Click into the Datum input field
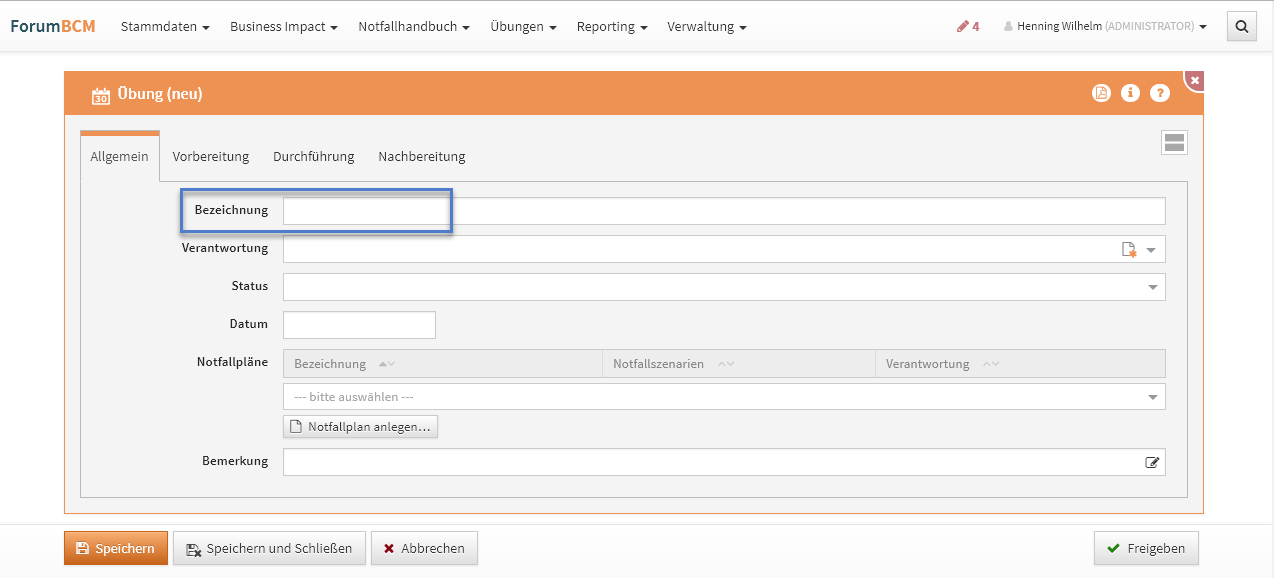The height and width of the screenshot is (578, 1274). [x=359, y=325]
